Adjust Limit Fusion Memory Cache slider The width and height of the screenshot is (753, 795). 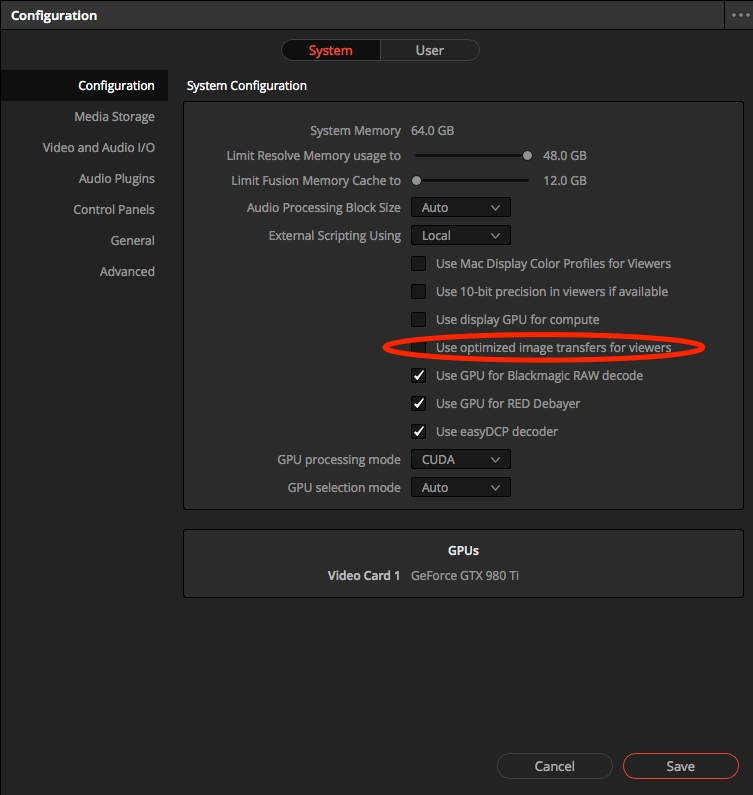coord(416,180)
